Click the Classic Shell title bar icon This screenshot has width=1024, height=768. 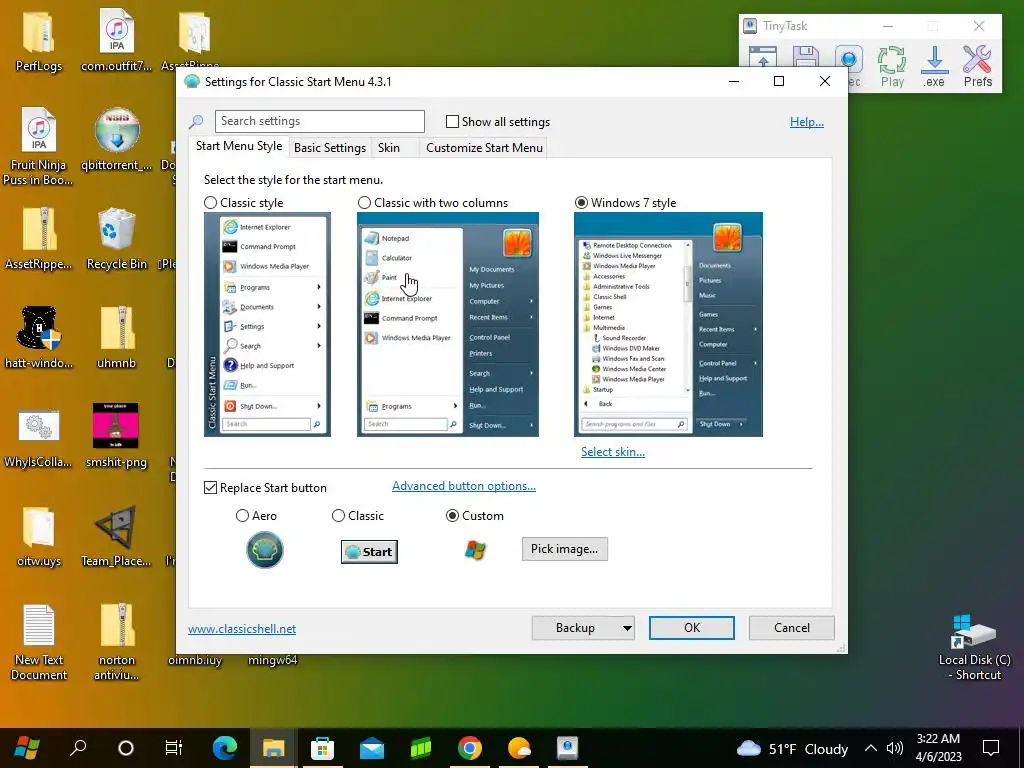[x=191, y=82]
